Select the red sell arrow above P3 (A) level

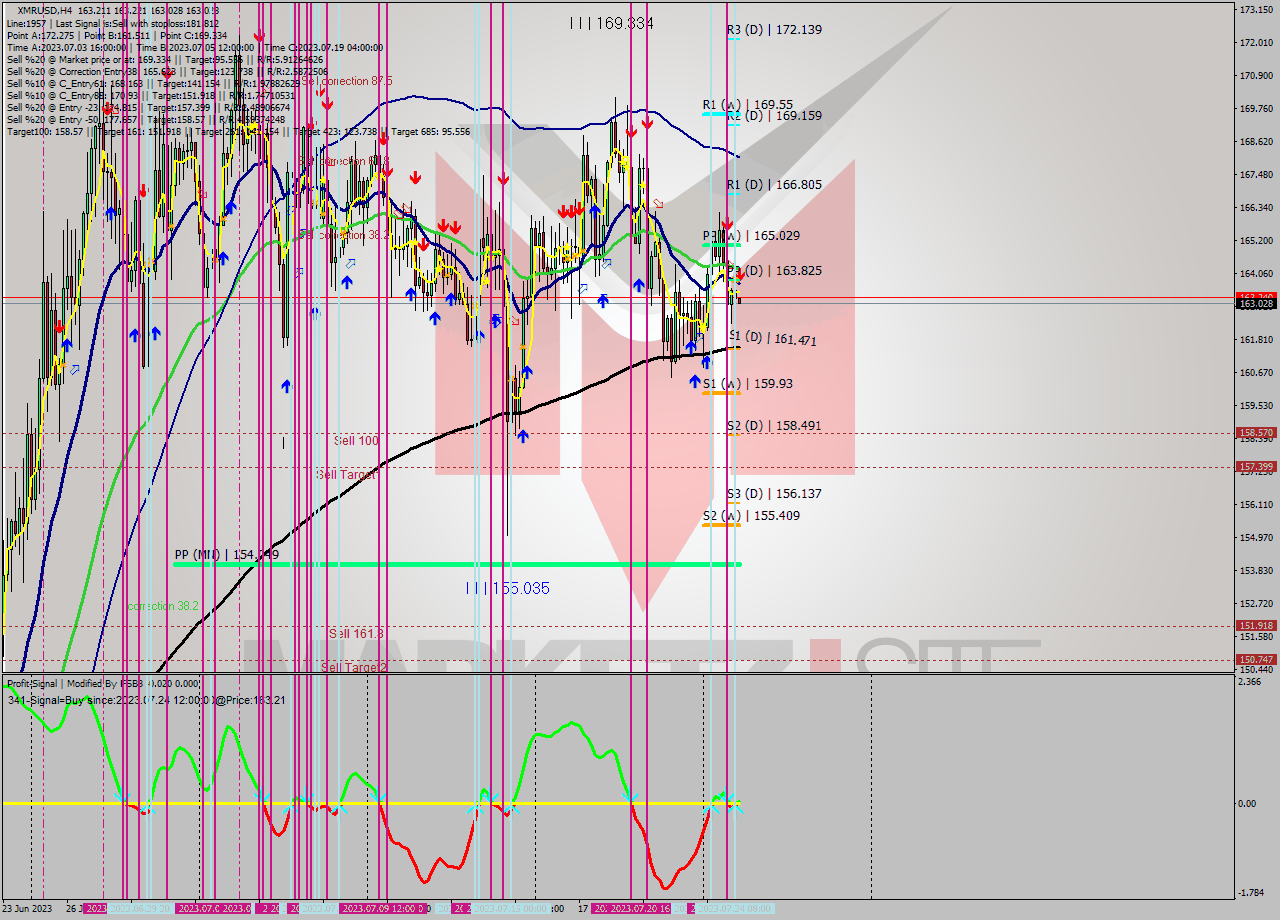(727, 222)
